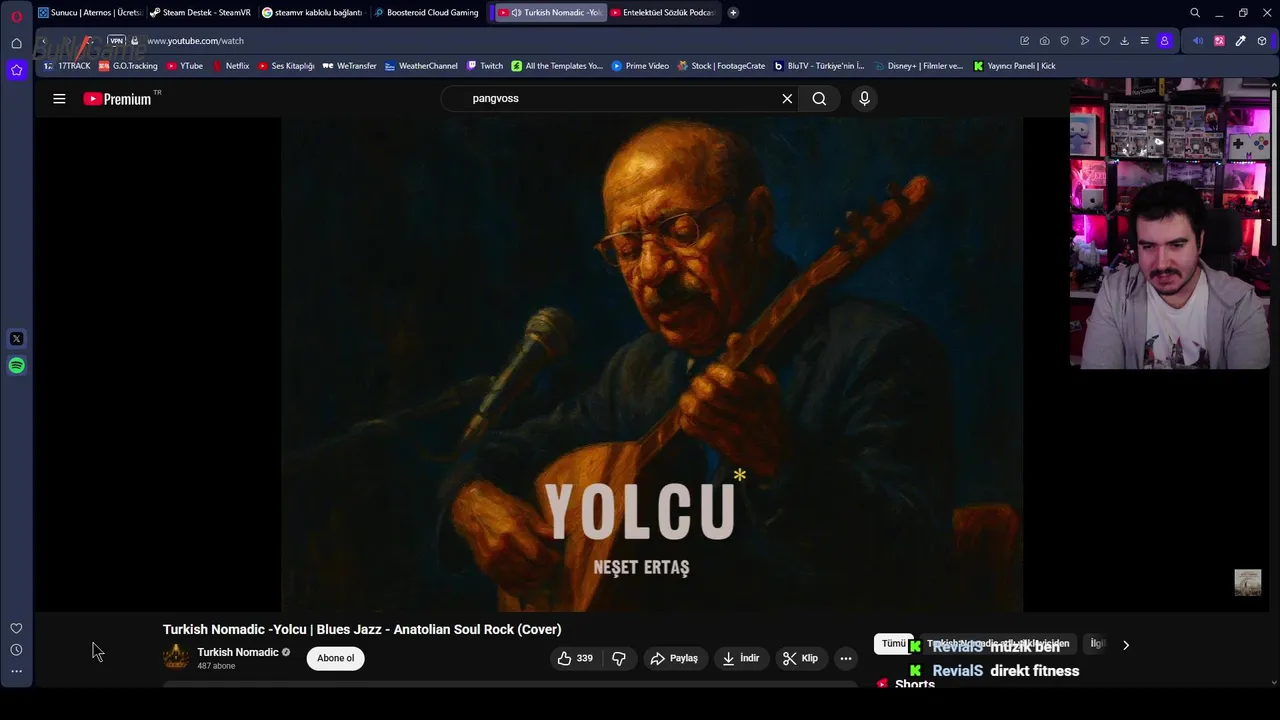Viewport: 1280px width, 720px height.
Task: Open extensions cube icon
Action: tap(1262, 41)
